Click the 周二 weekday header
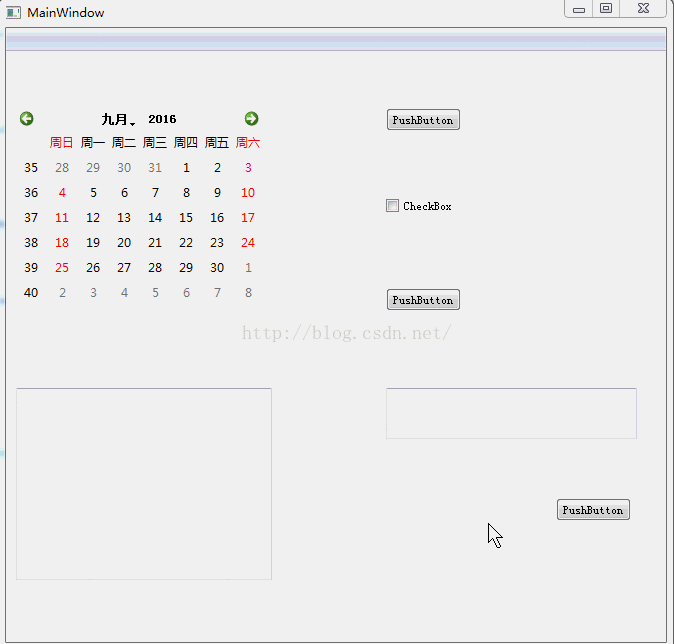The height and width of the screenshot is (644, 674). point(124,142)
